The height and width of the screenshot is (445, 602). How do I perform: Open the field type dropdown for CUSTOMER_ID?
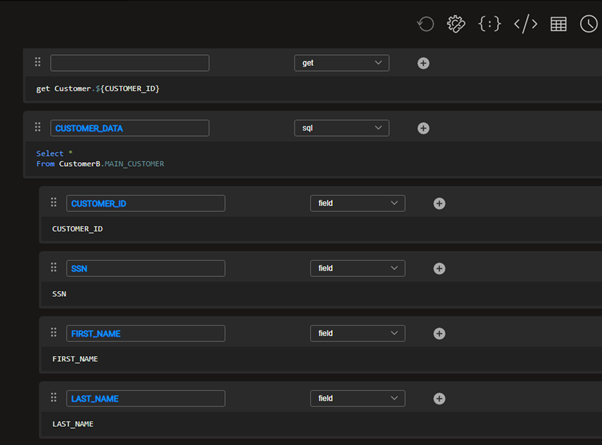tap(357, 203)
